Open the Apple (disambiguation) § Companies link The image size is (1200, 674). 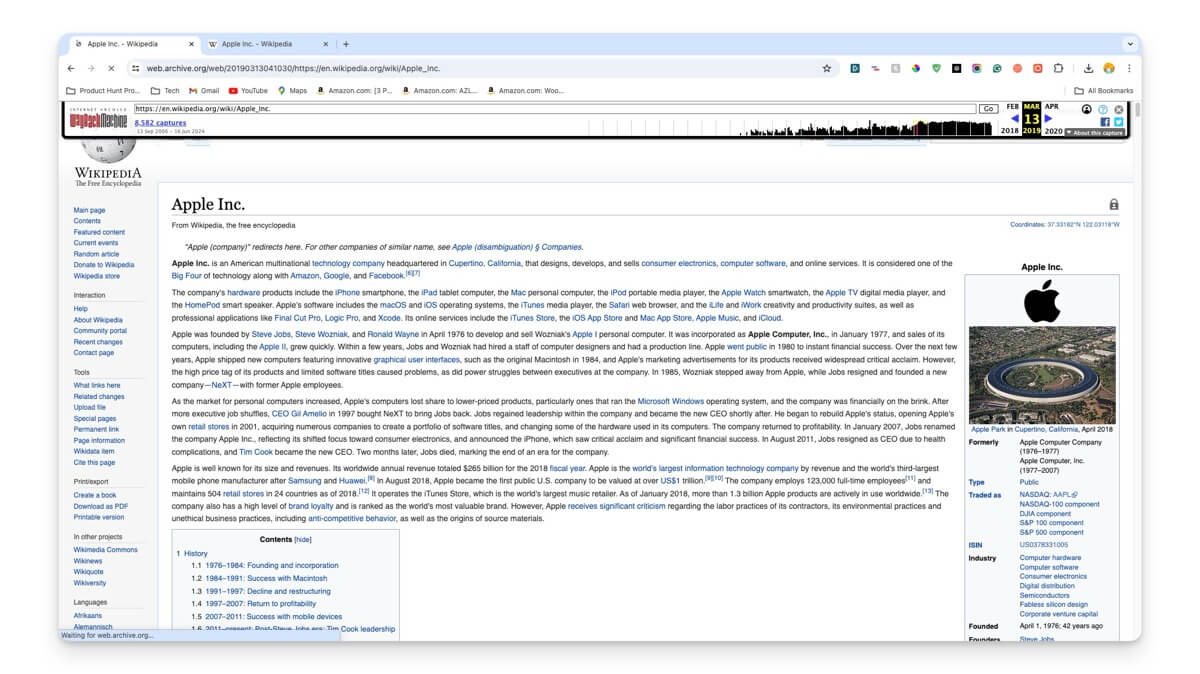[x=517, y=247]
